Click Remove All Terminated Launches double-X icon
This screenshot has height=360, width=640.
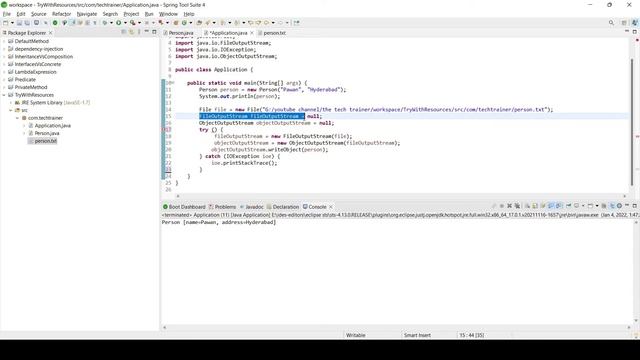(517, 206)
